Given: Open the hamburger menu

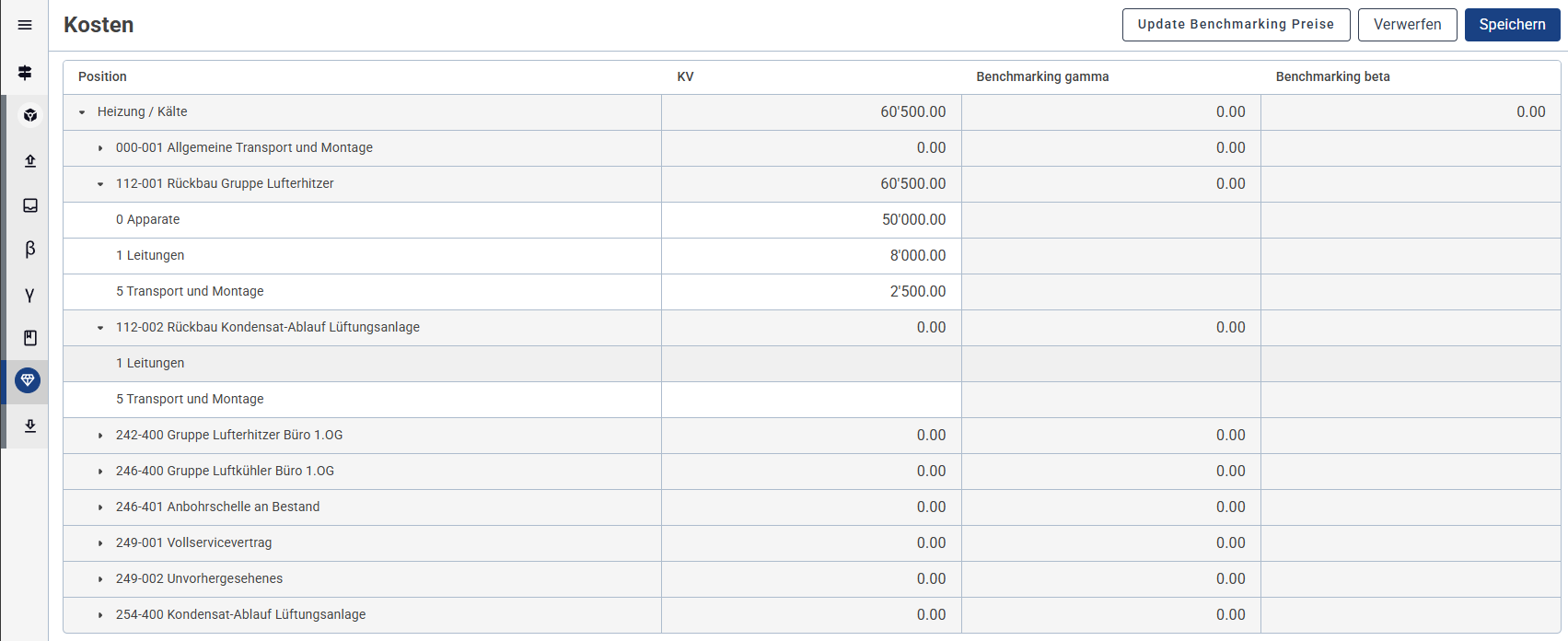Looking at the screenshot, I should pos(25,25).
